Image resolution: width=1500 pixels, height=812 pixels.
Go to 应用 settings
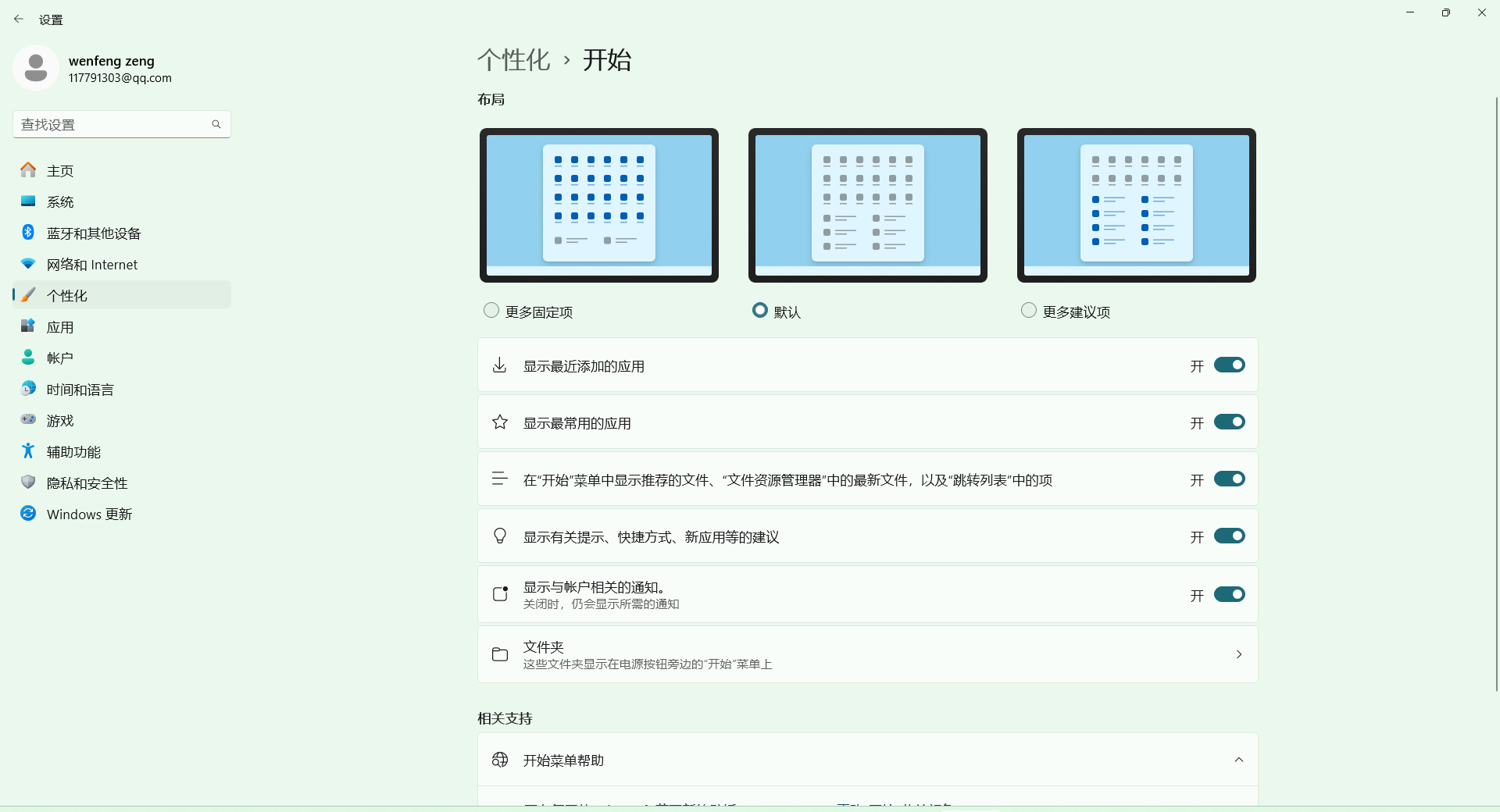point(122,326)
